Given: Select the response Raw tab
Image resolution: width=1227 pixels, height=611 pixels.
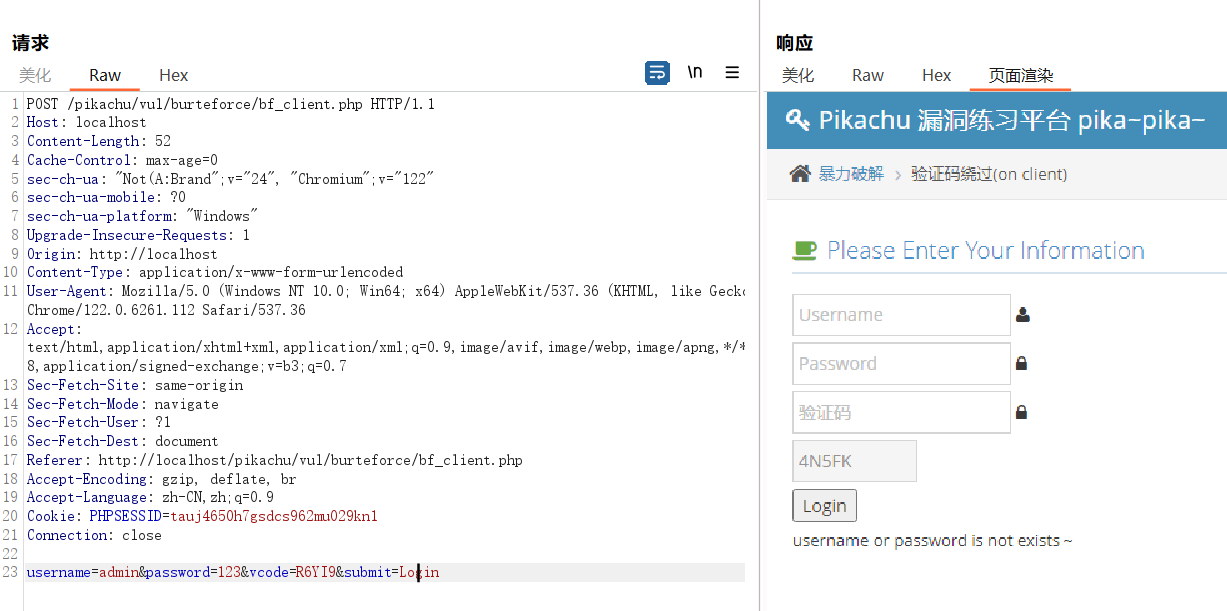Looking at the screenshot, I should 868,75.
